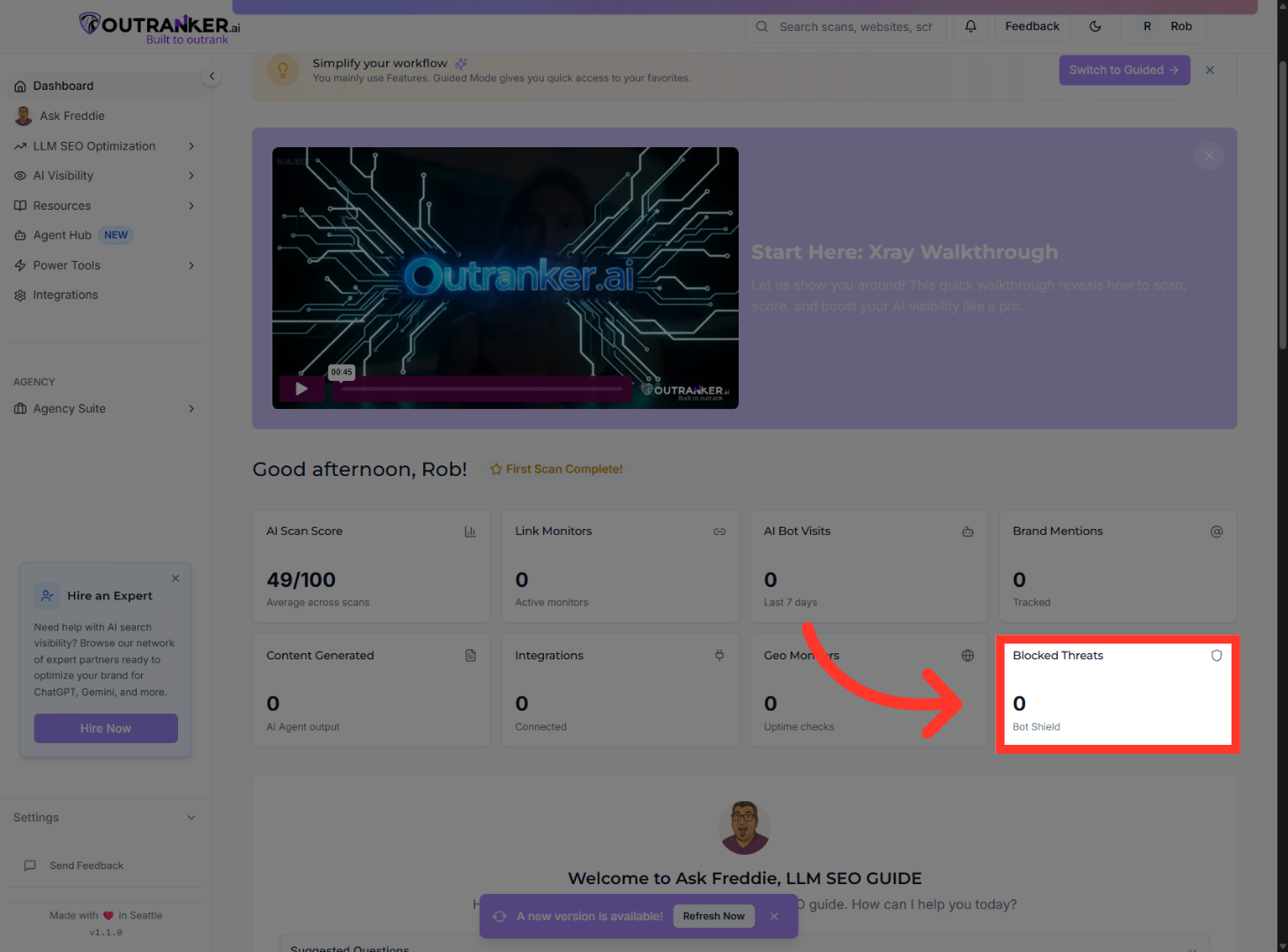Click the search scans input field

click(855, 27)
